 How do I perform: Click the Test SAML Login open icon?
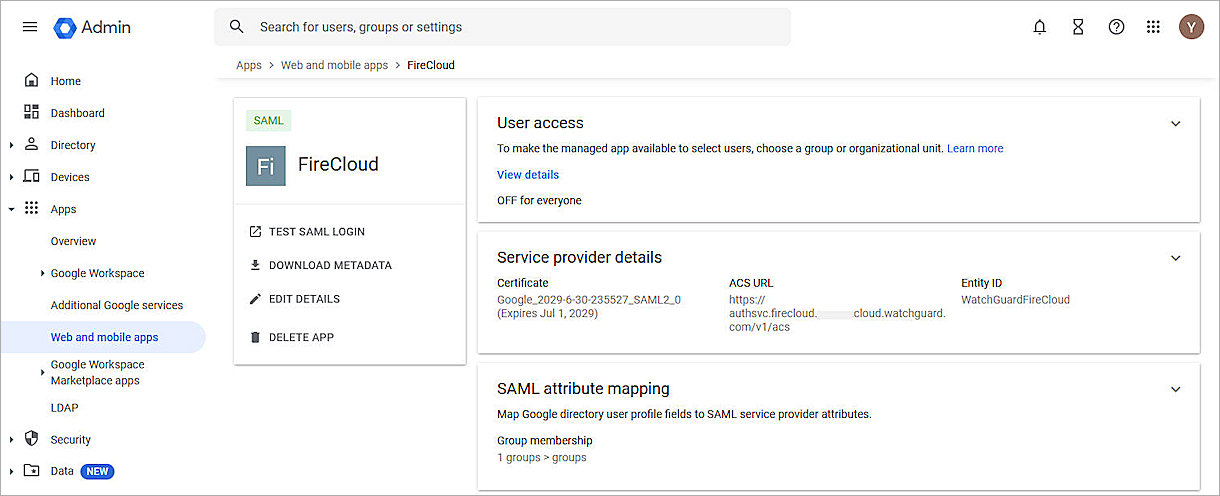(x=255, y=232)
